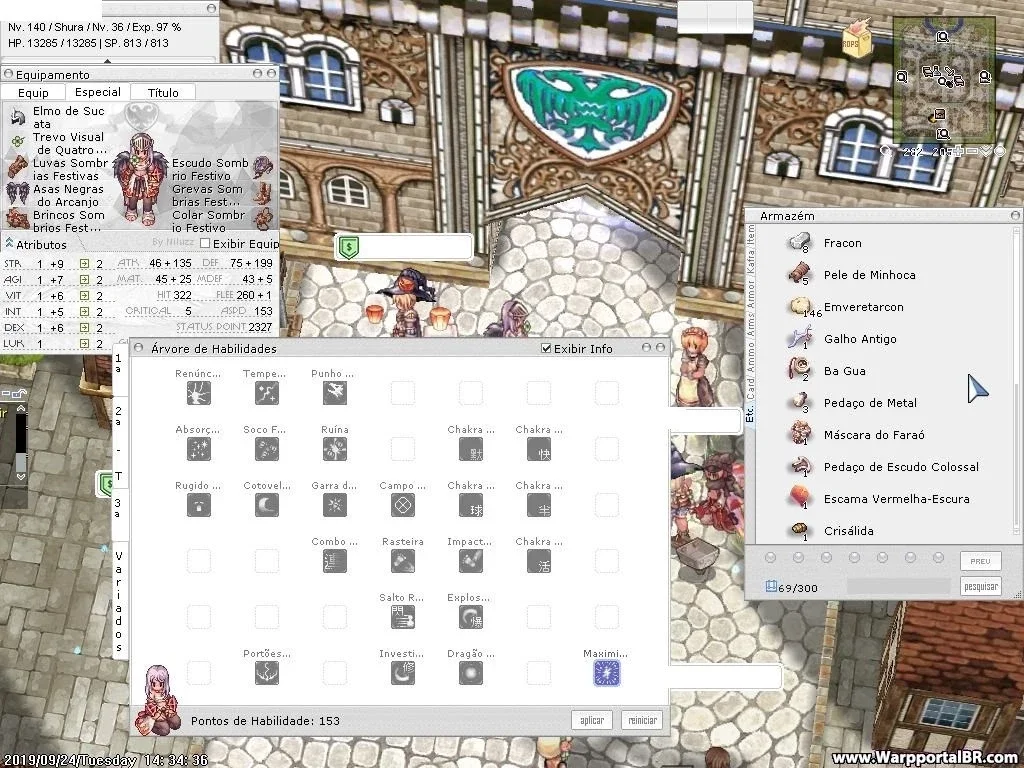Select the Ruína skill icon
This screenshot has height=768, width=1024.
pos(334,449)
